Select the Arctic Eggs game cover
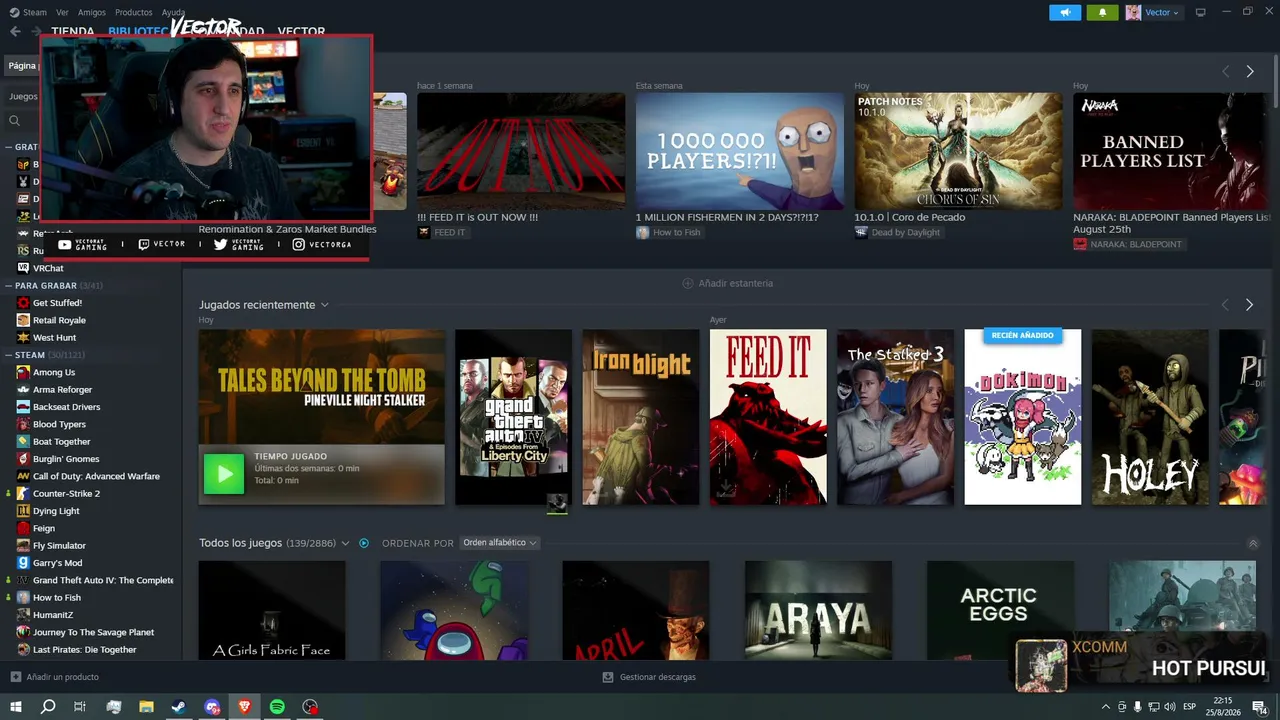 tap(1000, 610)
